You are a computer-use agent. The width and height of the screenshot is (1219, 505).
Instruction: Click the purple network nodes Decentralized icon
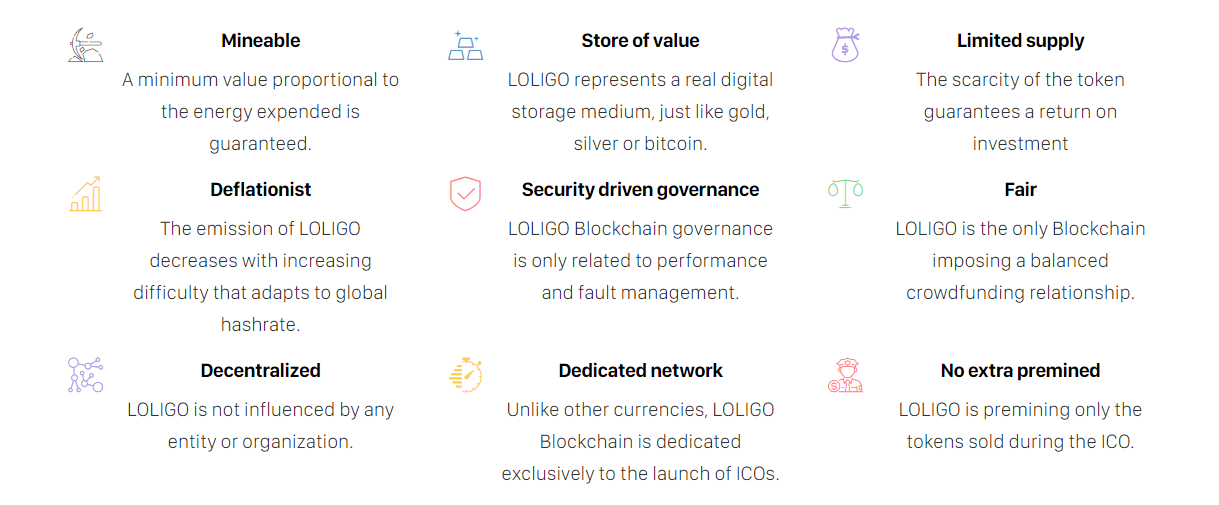(85, 375)
